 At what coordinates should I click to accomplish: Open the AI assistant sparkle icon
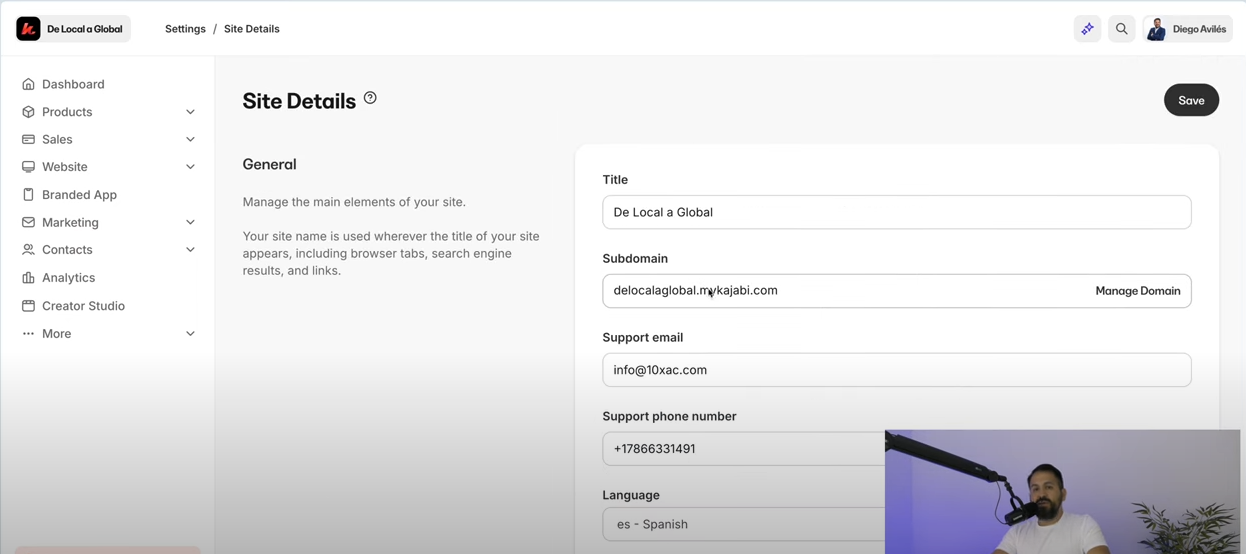pyautogui.click(x=1087, y=29)
